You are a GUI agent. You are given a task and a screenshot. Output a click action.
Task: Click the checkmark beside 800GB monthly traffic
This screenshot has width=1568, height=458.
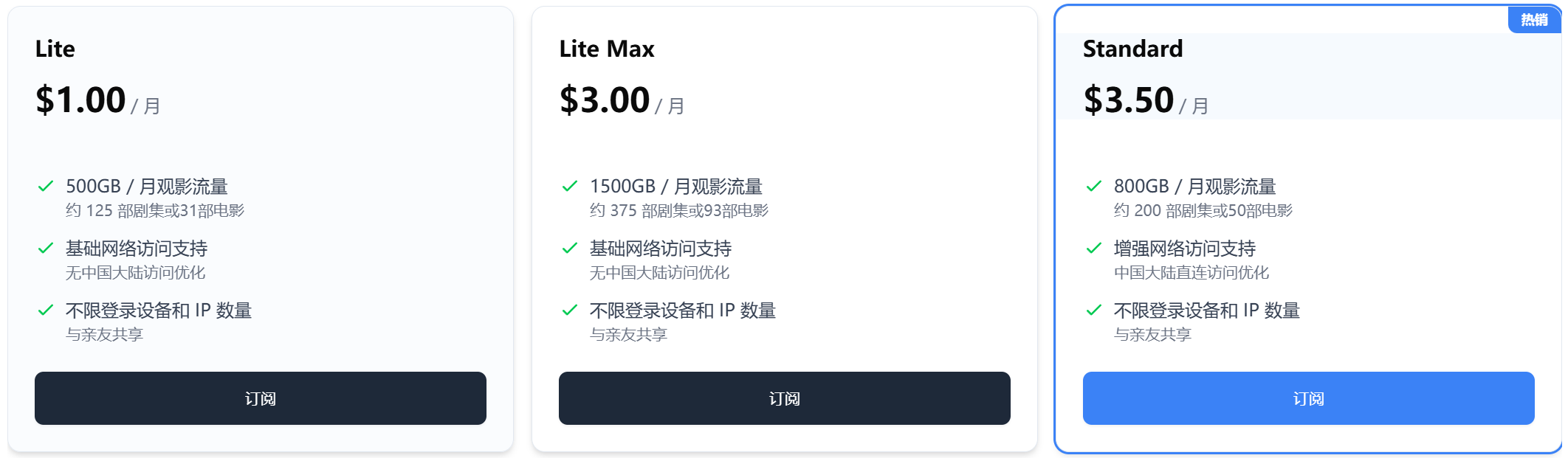[1094, 186]
